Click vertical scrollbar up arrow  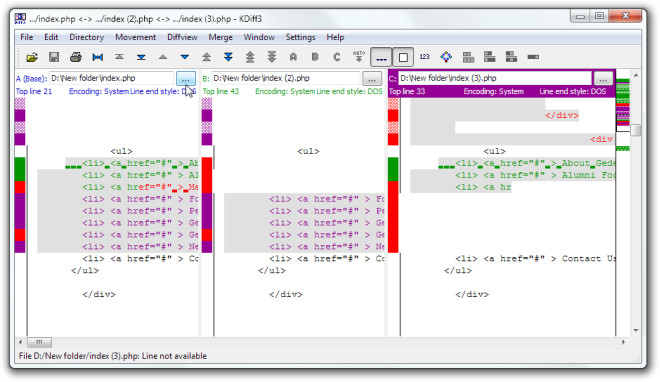point(636,76)
